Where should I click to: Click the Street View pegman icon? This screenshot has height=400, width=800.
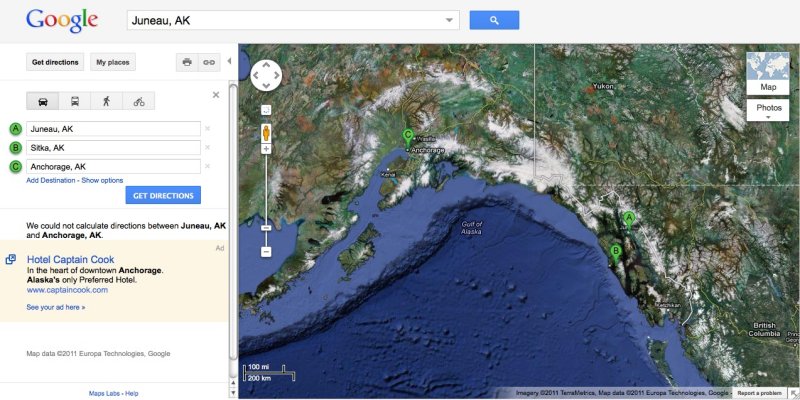click(x=266, y=133)
